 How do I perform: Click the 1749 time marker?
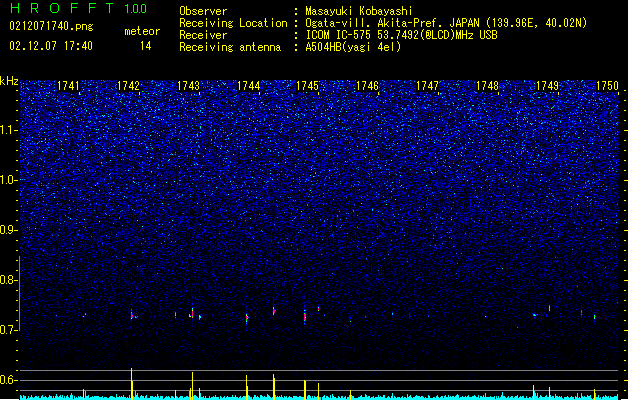(x=548, y=86)
